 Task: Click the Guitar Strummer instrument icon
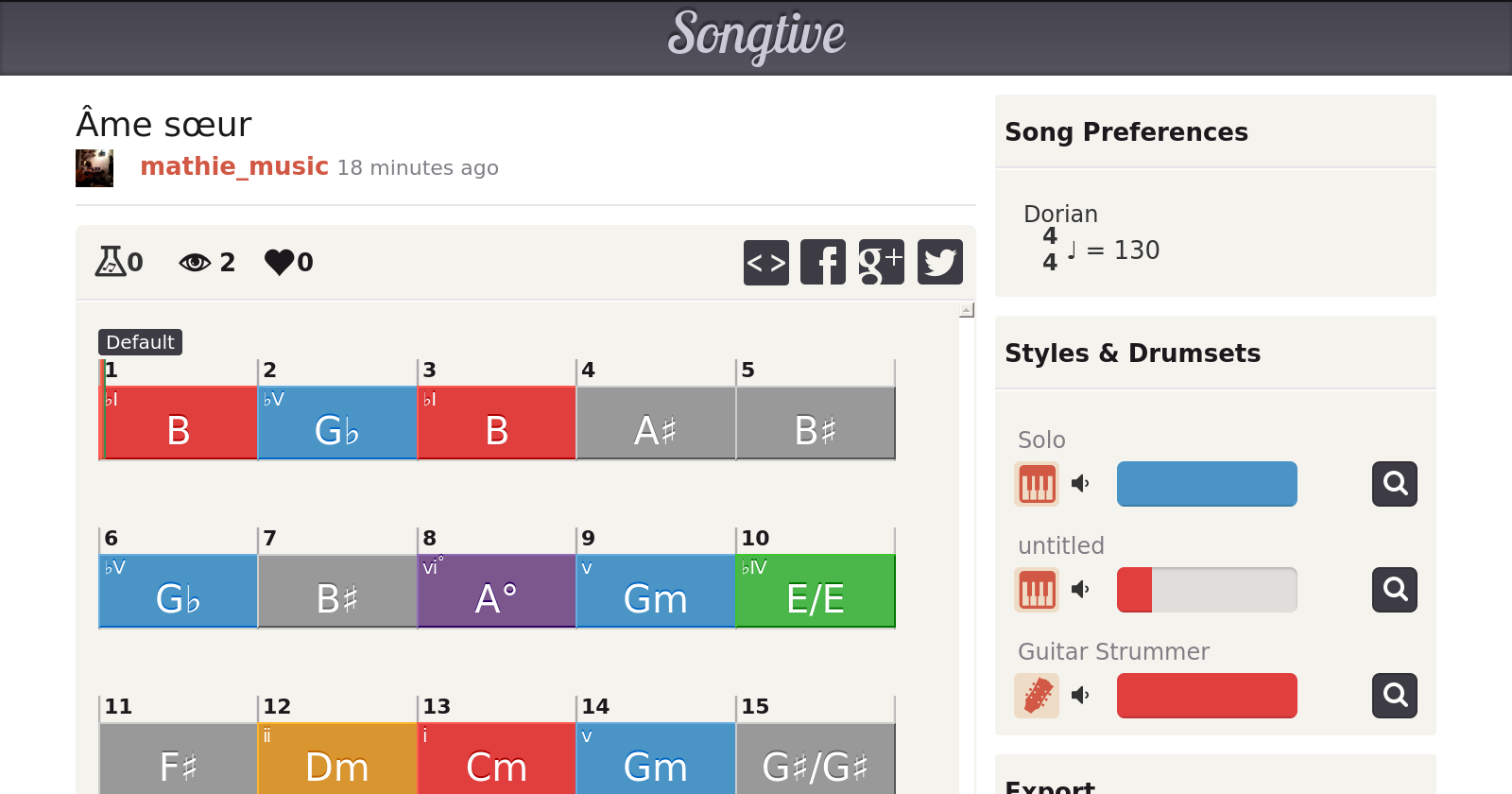(x=1037, y=696)
